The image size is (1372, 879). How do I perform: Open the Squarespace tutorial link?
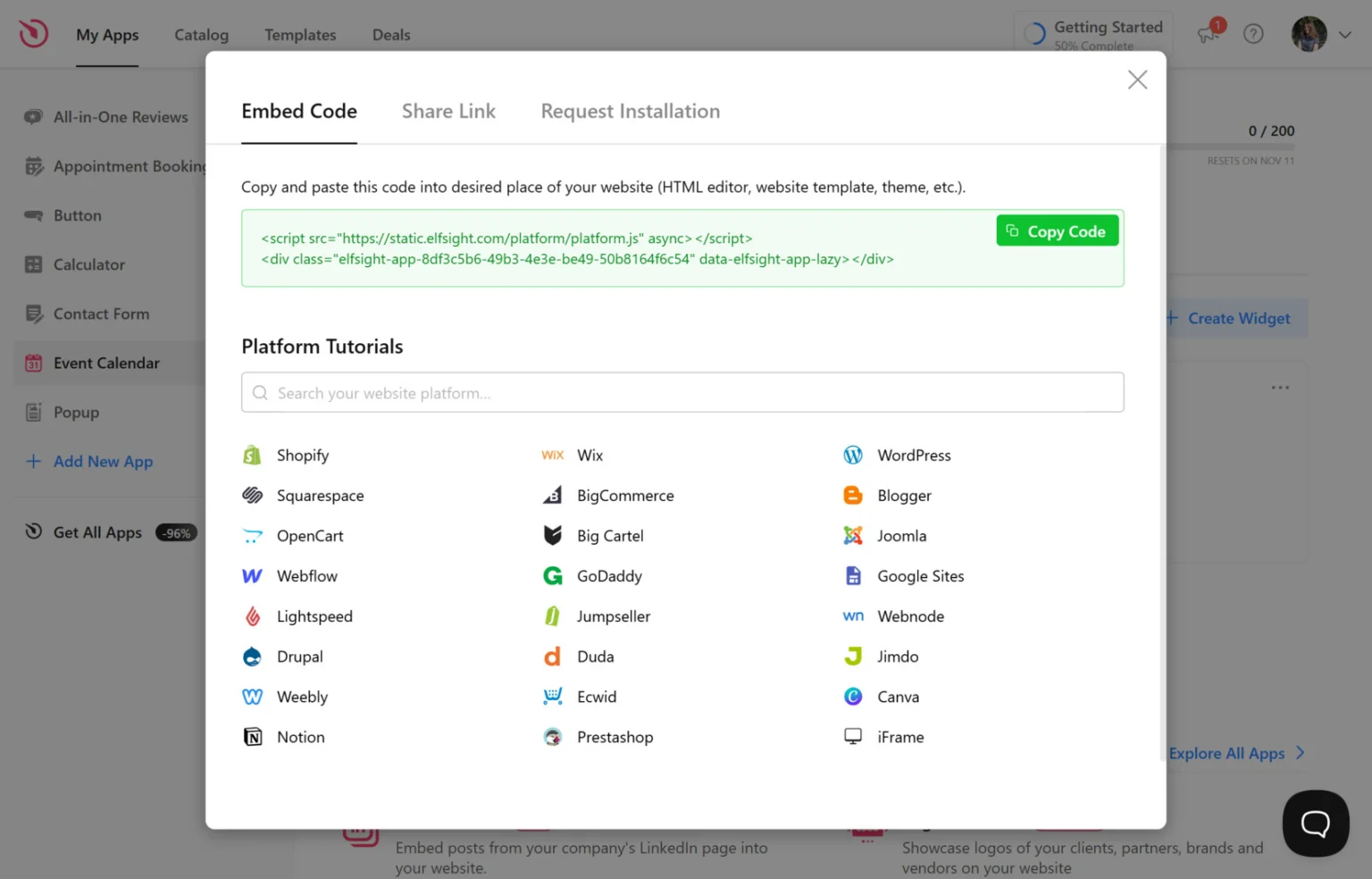pos(320,496)
